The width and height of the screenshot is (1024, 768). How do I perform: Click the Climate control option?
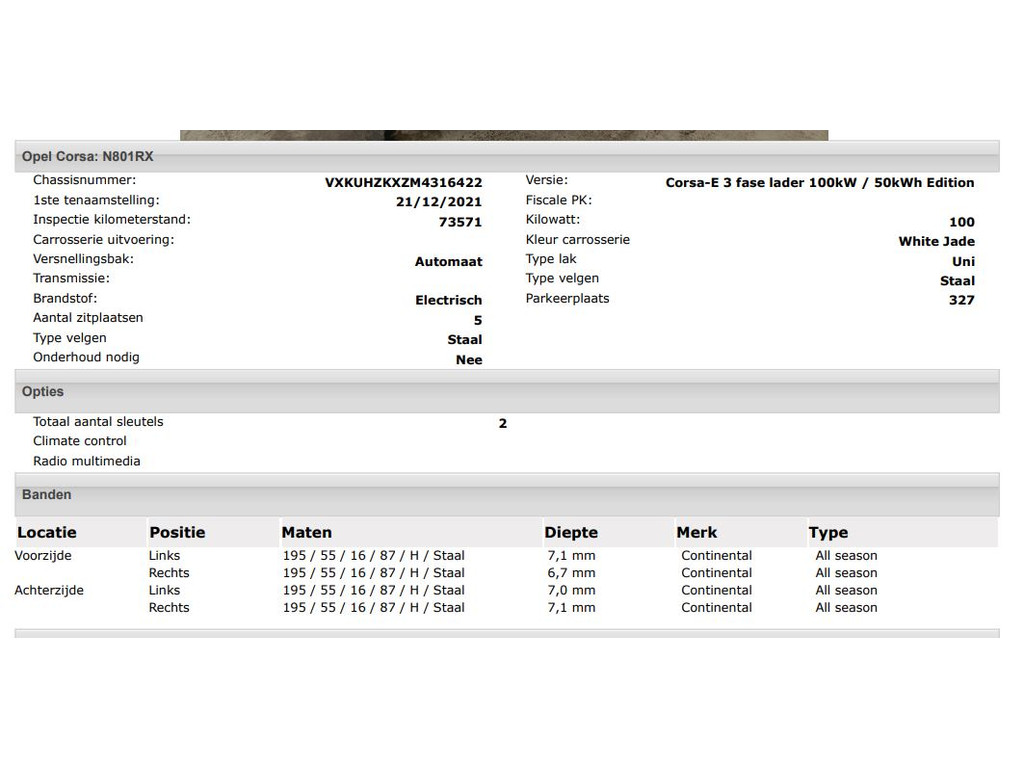(80, 441)
